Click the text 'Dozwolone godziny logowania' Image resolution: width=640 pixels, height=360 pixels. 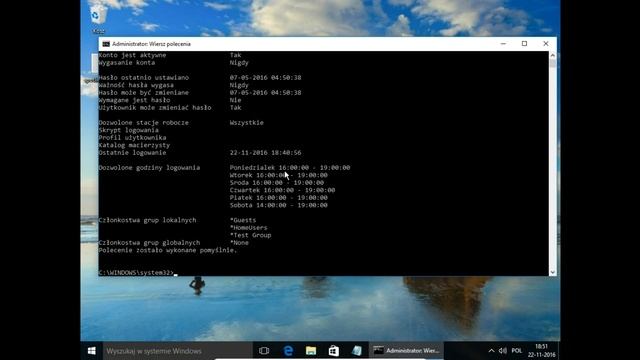(149, 168)
